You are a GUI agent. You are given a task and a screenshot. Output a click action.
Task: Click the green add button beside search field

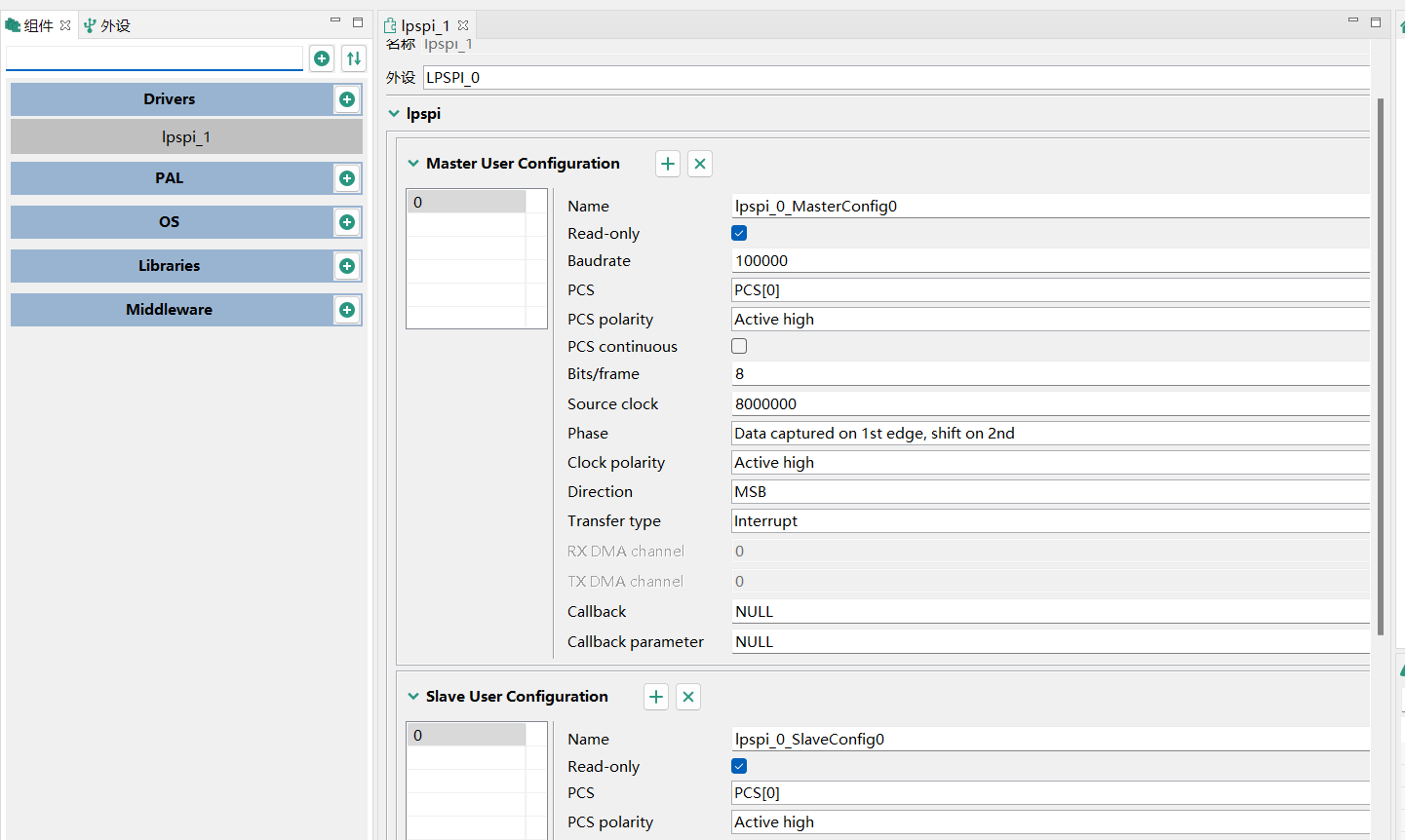click(322, 58)
